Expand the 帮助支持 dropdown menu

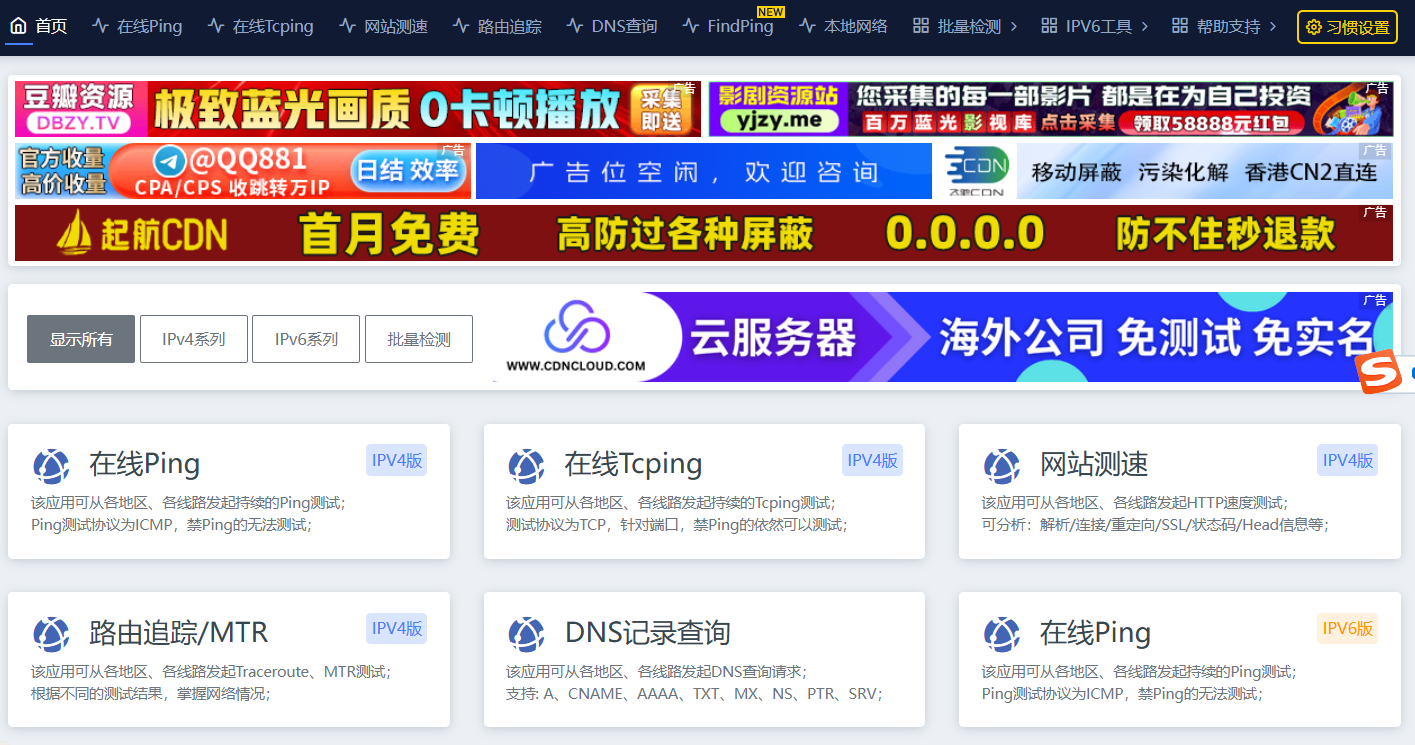1224,26
